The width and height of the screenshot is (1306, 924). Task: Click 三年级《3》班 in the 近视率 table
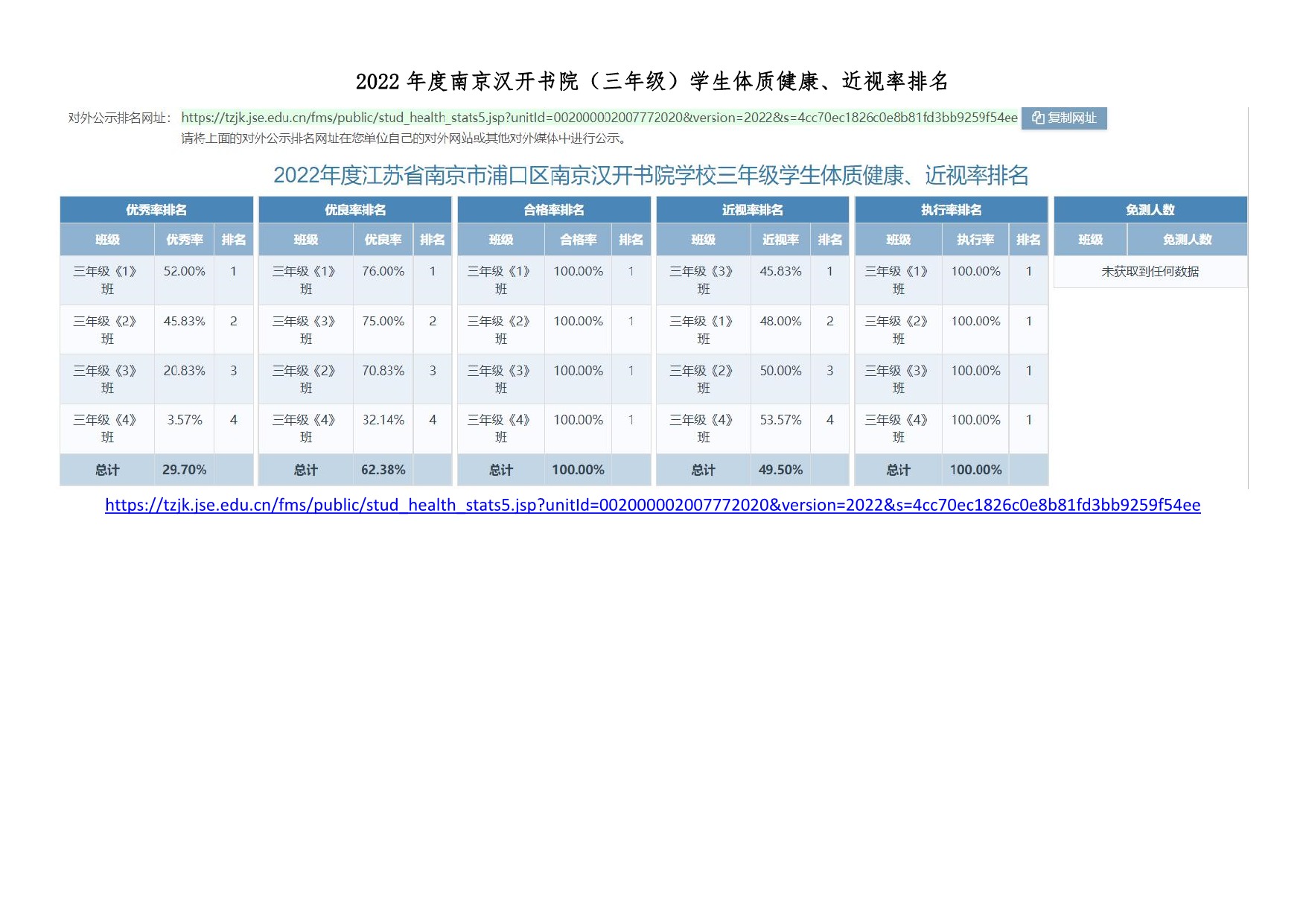pos(704,281)
